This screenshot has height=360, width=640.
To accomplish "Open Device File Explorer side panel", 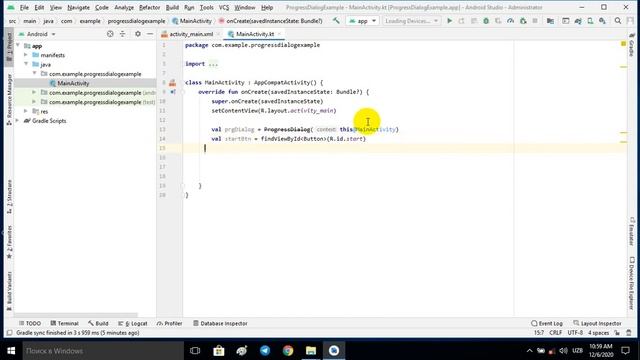I will click(x=631, y=283).
